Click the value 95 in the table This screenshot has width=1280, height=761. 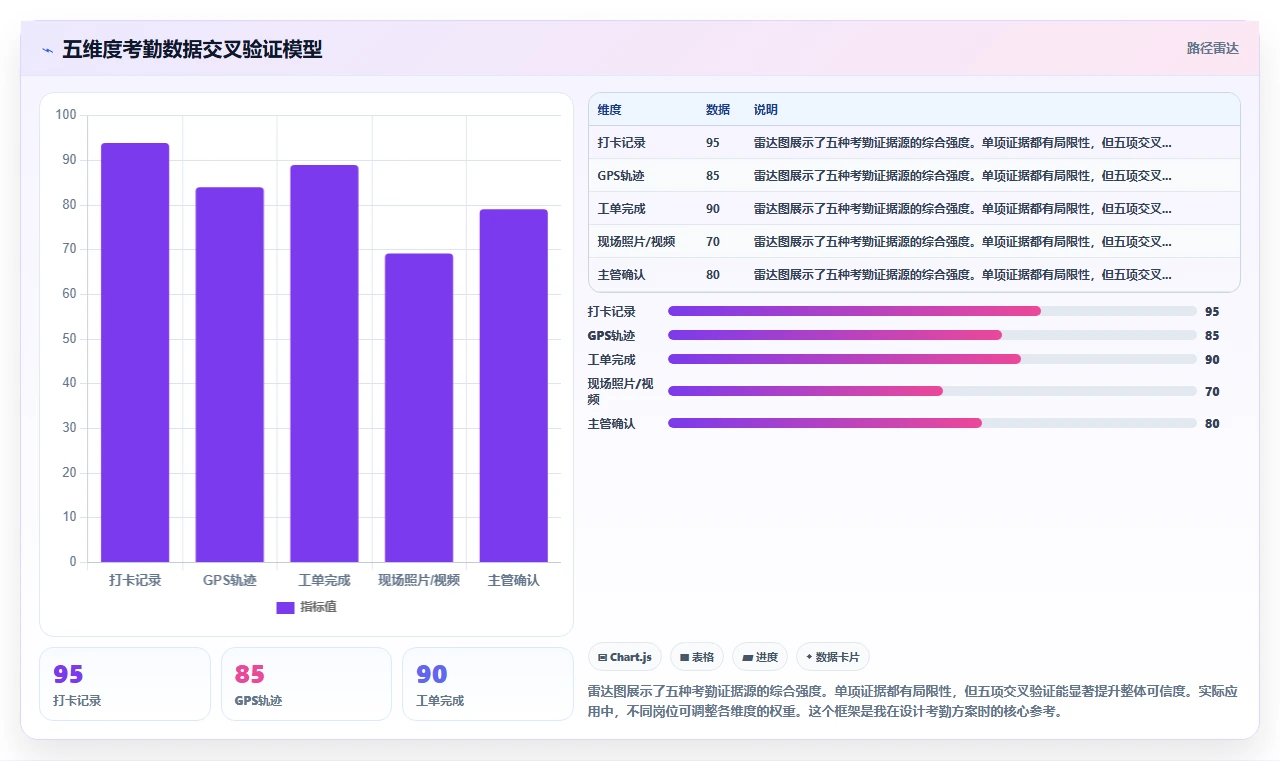(712, 143)
